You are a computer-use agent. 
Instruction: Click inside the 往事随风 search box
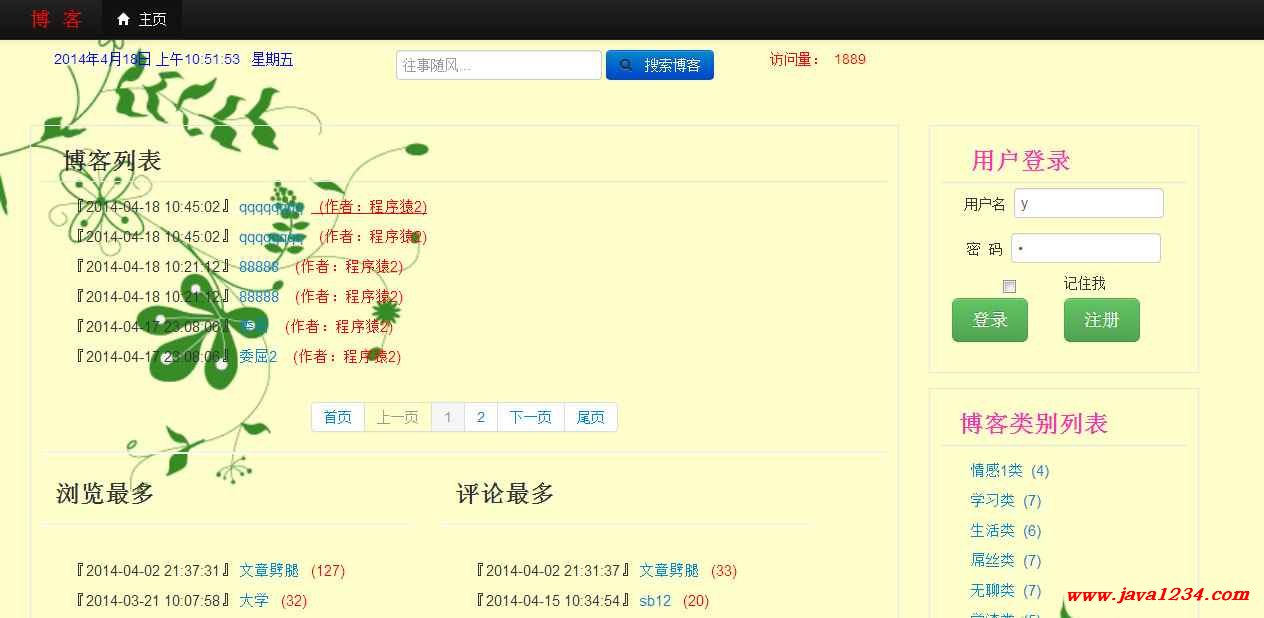(x=498, y=64)
